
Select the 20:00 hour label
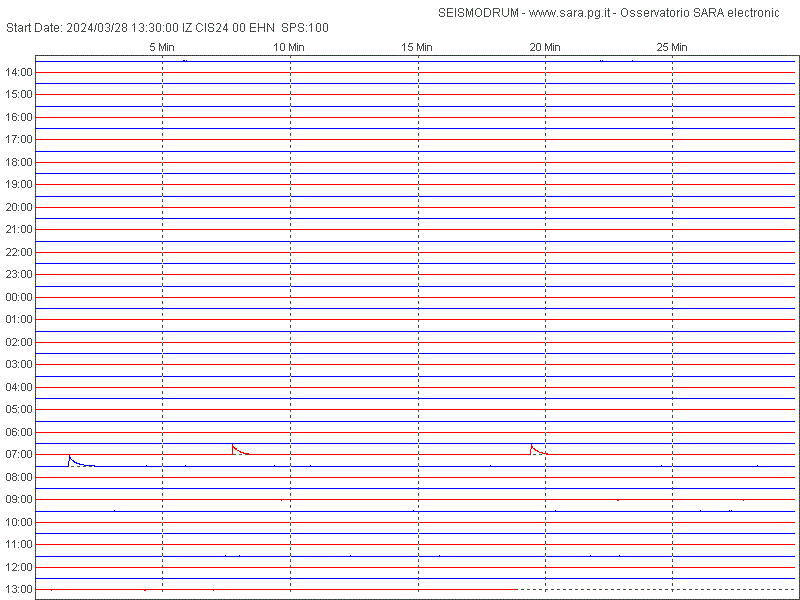pyautogui.click(x=19, y=207)
